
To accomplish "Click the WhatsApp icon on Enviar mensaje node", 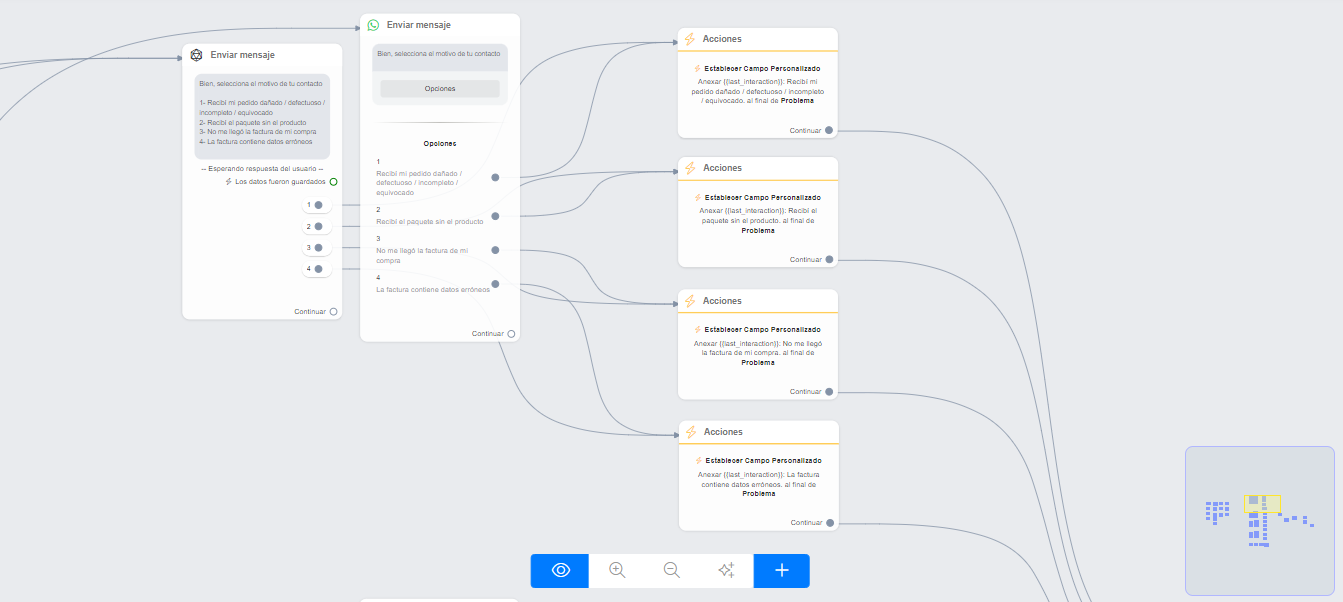I will point(373,25).
